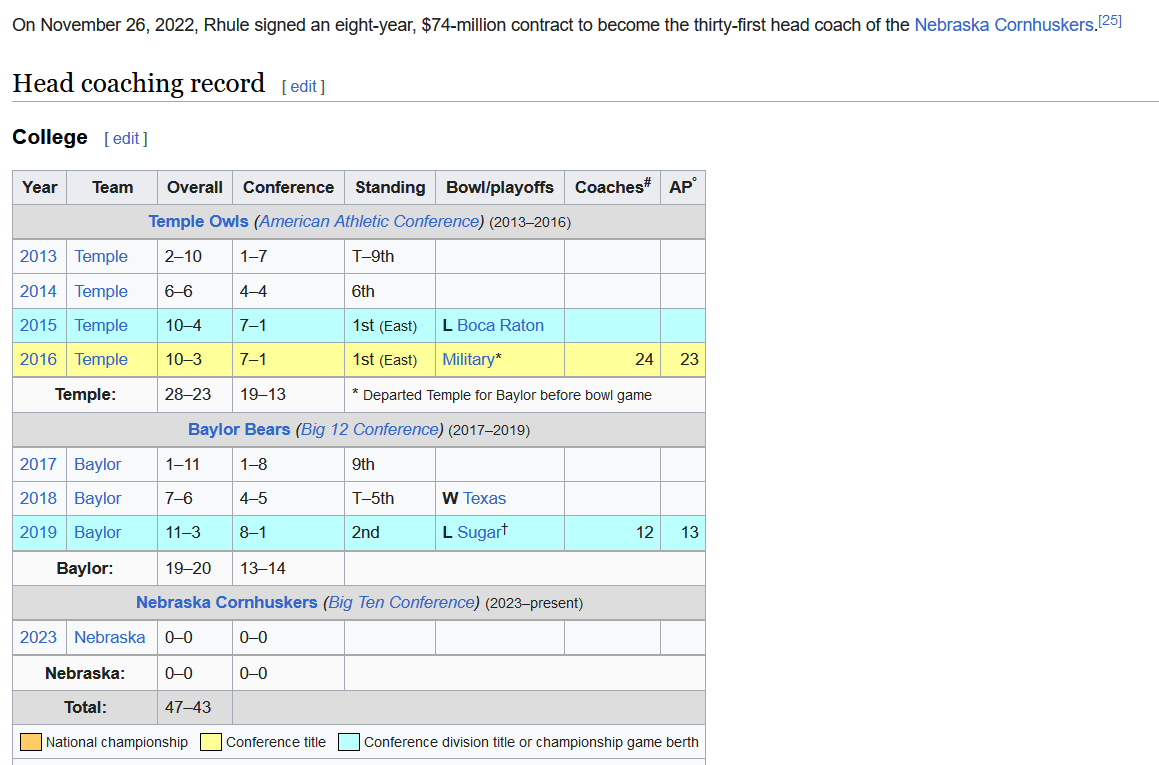Open citation reference 25
The height and width of the screenshot is (765, 1159).
click(1109, 21)
